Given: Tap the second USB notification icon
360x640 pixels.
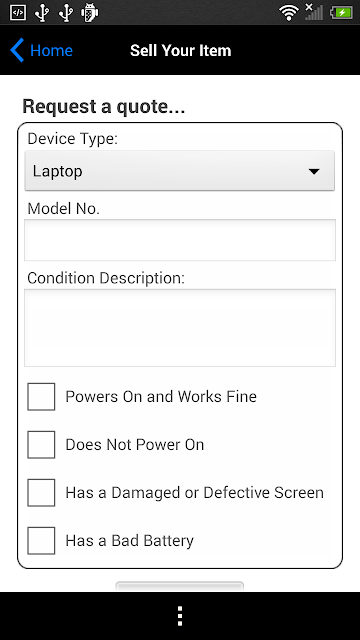Looking at the screenshot, I should pos(66,13).
